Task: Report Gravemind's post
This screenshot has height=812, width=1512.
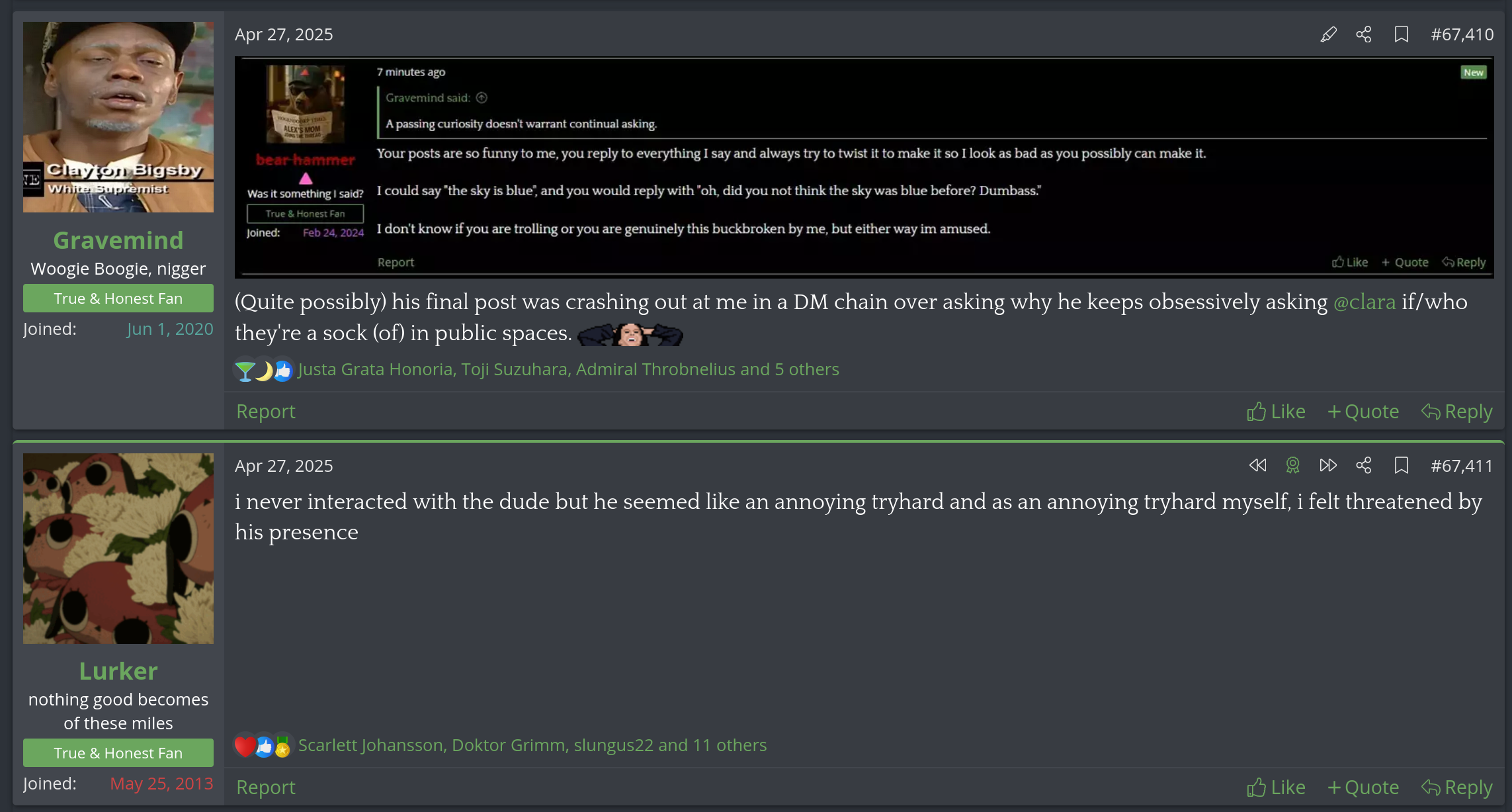Action: pos(265,412)
